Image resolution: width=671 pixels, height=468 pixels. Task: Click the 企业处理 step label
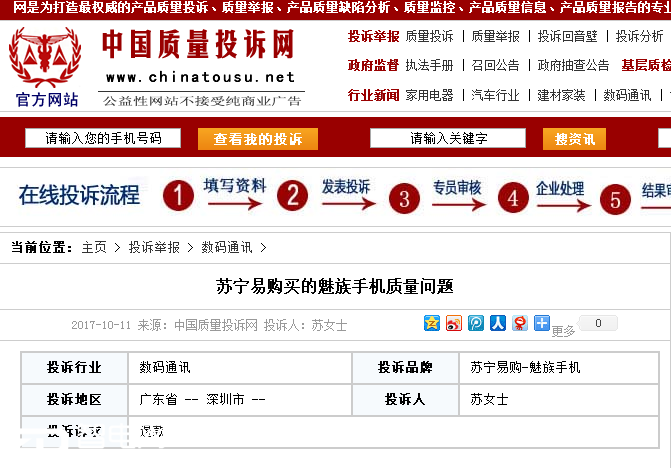560,188
